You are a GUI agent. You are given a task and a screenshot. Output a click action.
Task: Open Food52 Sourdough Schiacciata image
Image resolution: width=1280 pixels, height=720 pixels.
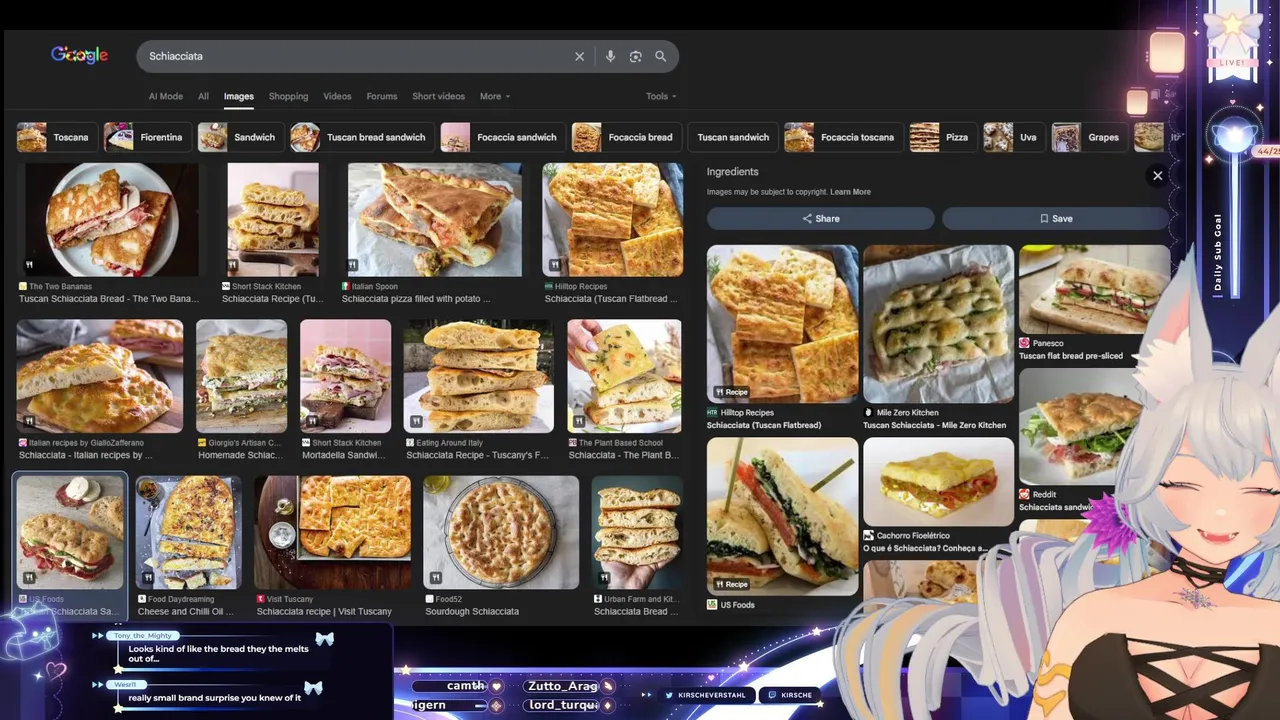pyautogui.click(x=501, y=532)
